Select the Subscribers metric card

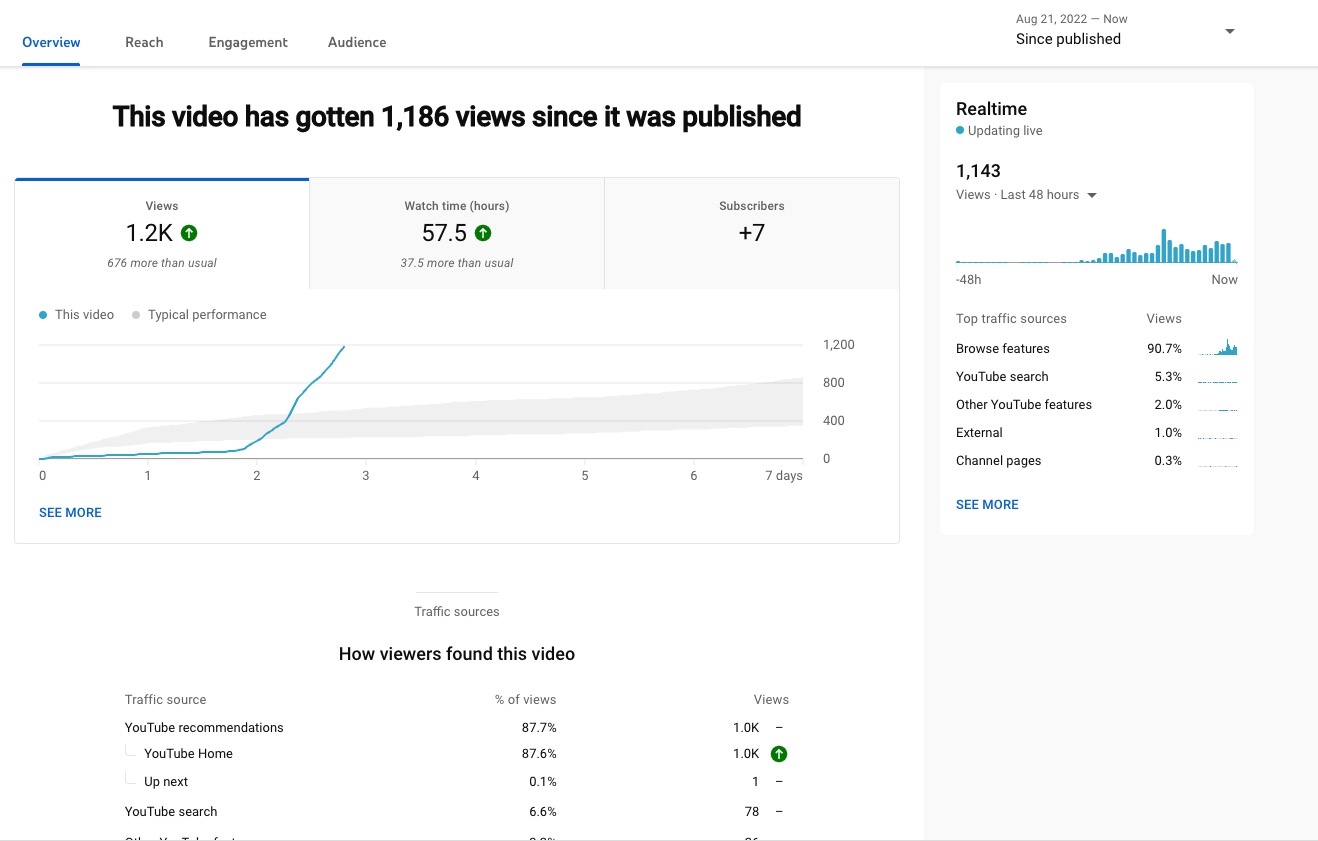click(x=751, y=234)
